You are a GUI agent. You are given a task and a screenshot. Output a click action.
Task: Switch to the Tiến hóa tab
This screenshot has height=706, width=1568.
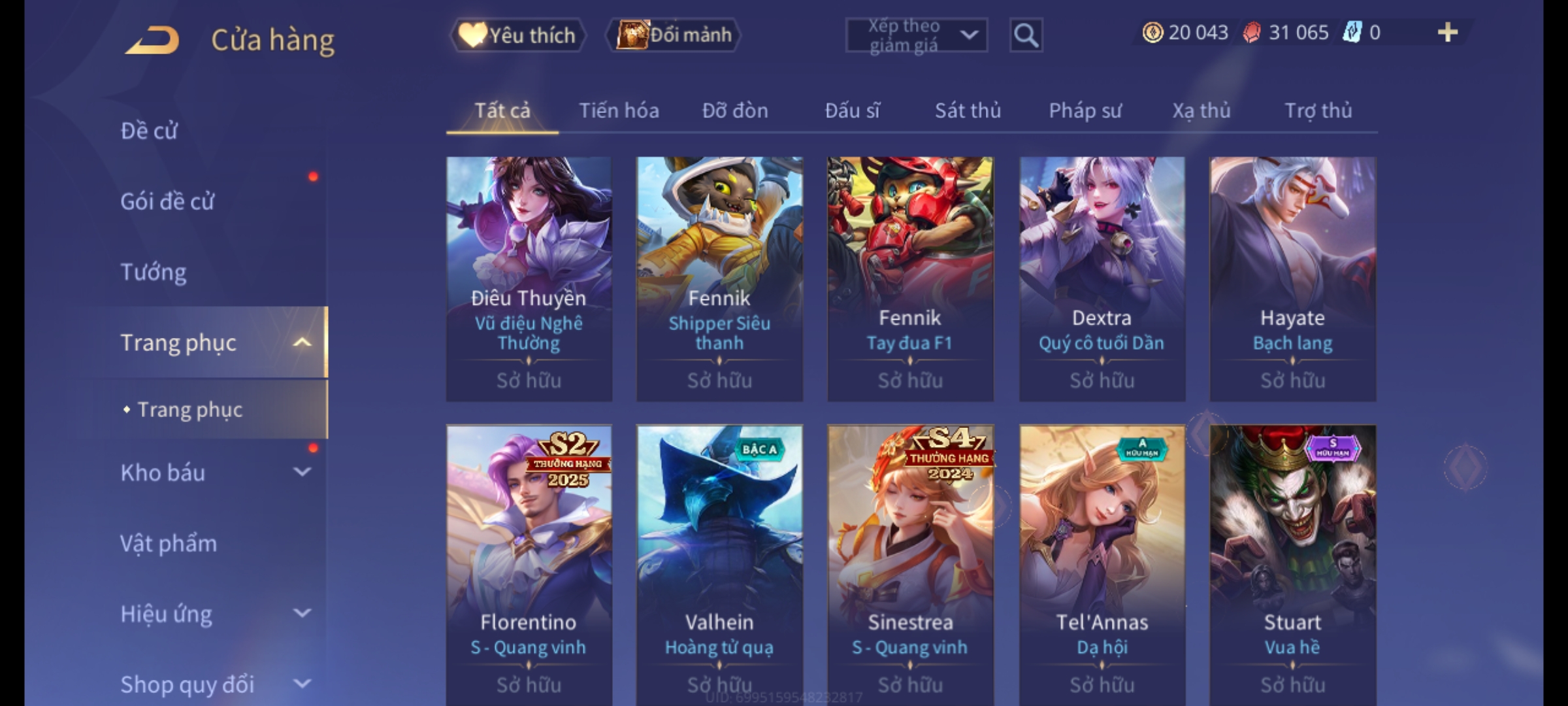[619, 110]
